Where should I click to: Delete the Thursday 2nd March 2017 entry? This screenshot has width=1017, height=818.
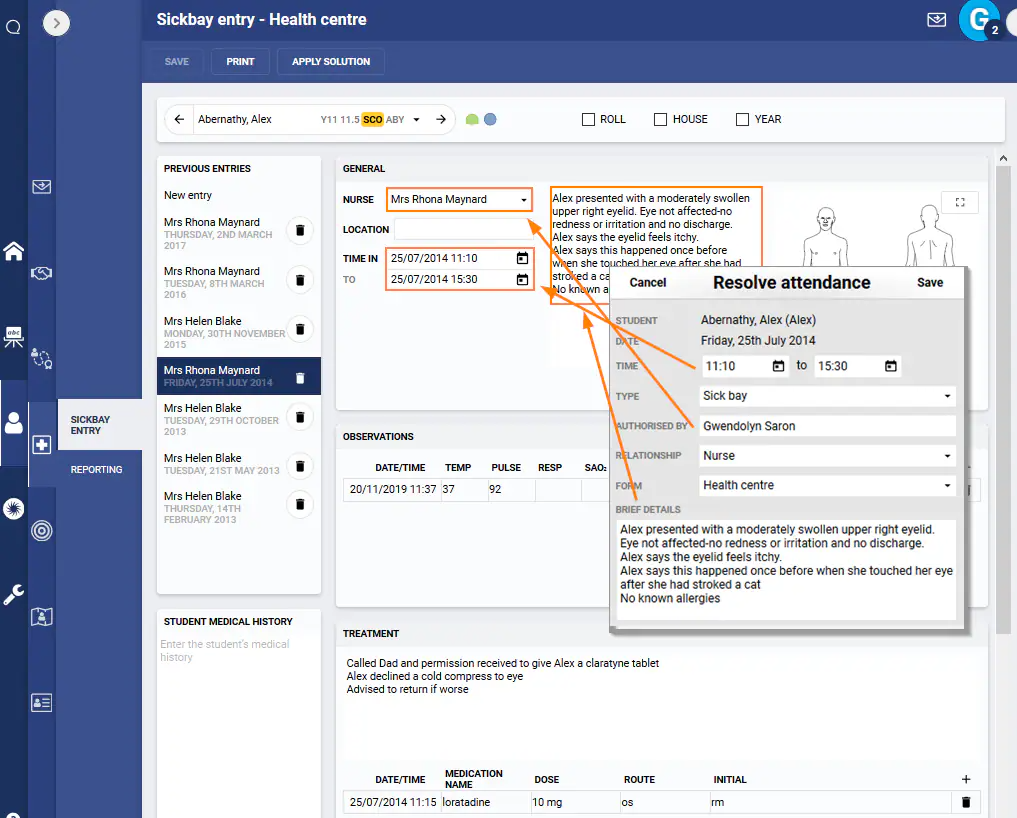point(300,230)
